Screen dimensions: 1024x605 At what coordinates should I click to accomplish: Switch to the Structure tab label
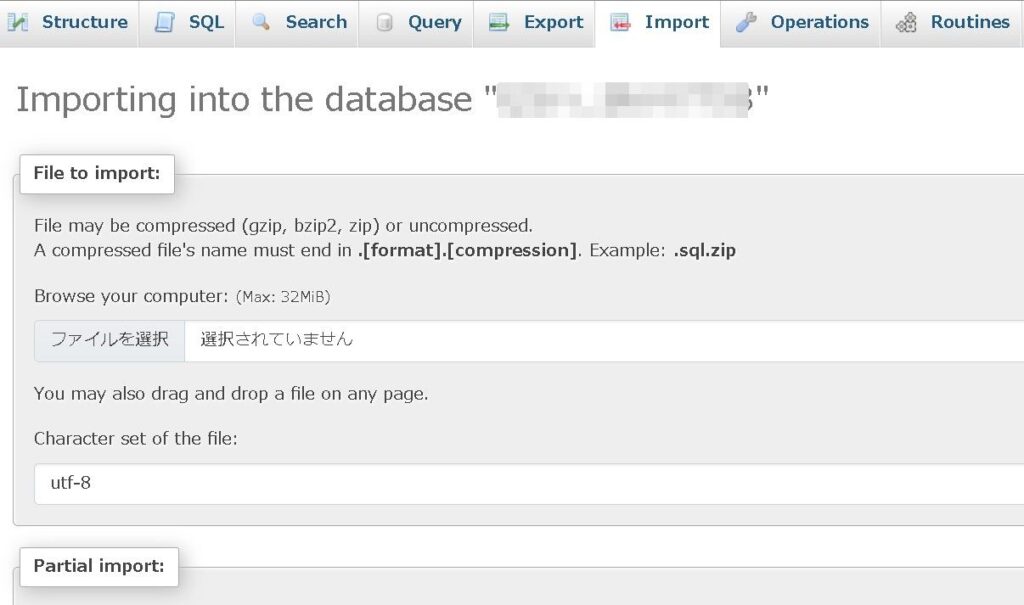[x=85, y=22]
